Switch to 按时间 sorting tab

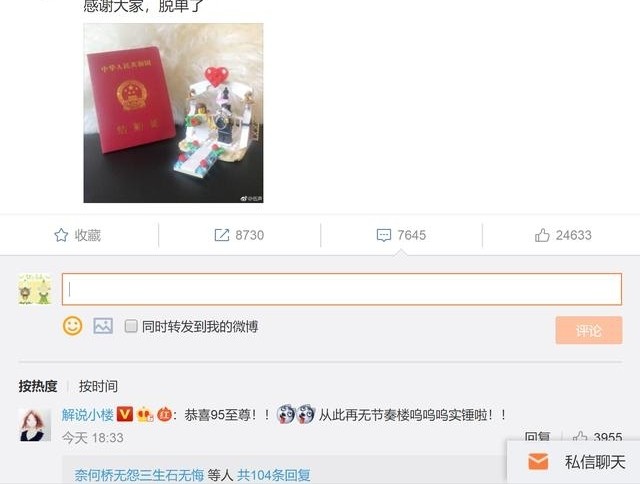[x=98, y=386]
